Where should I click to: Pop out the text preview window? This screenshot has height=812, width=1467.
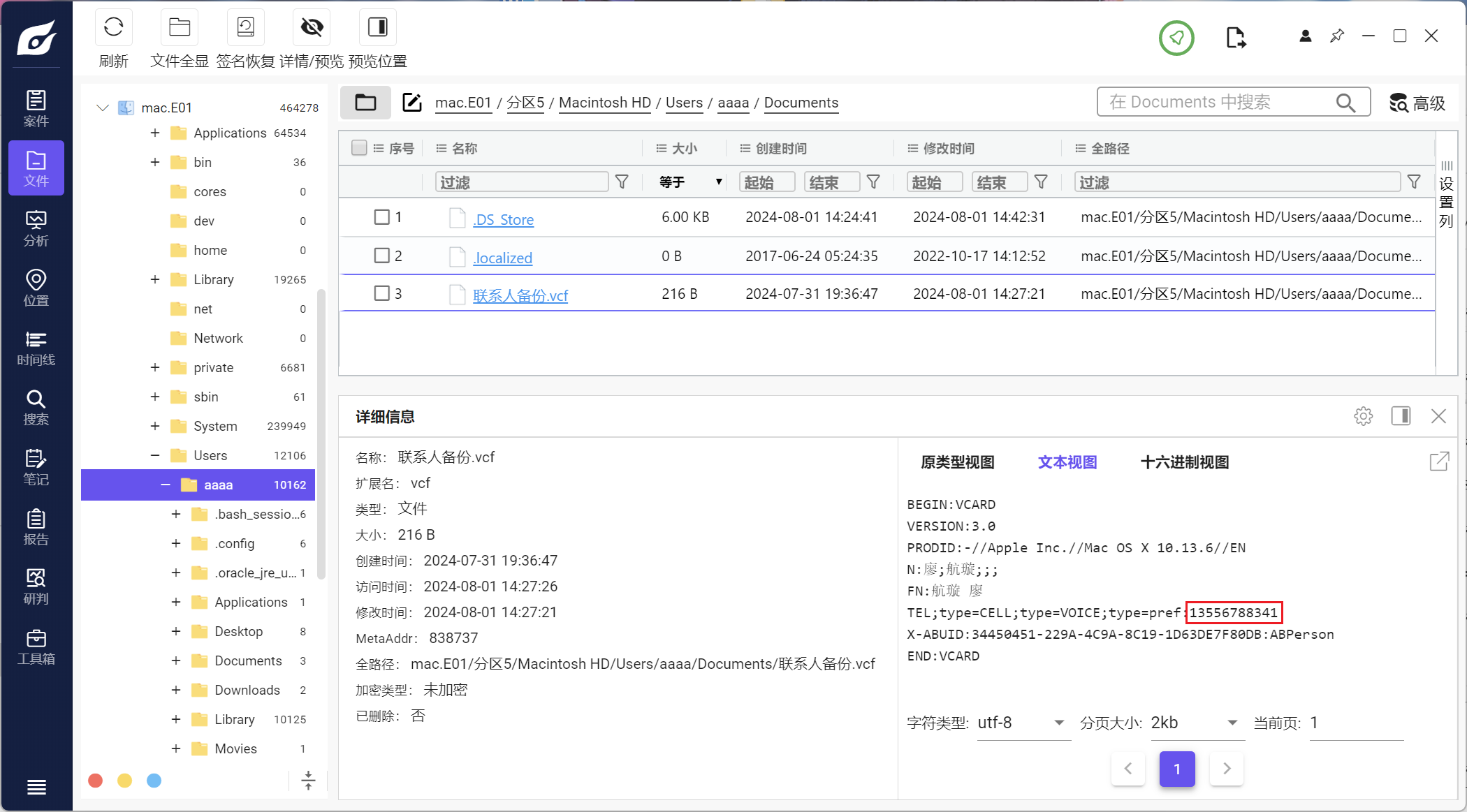[x=1439, y=461]
